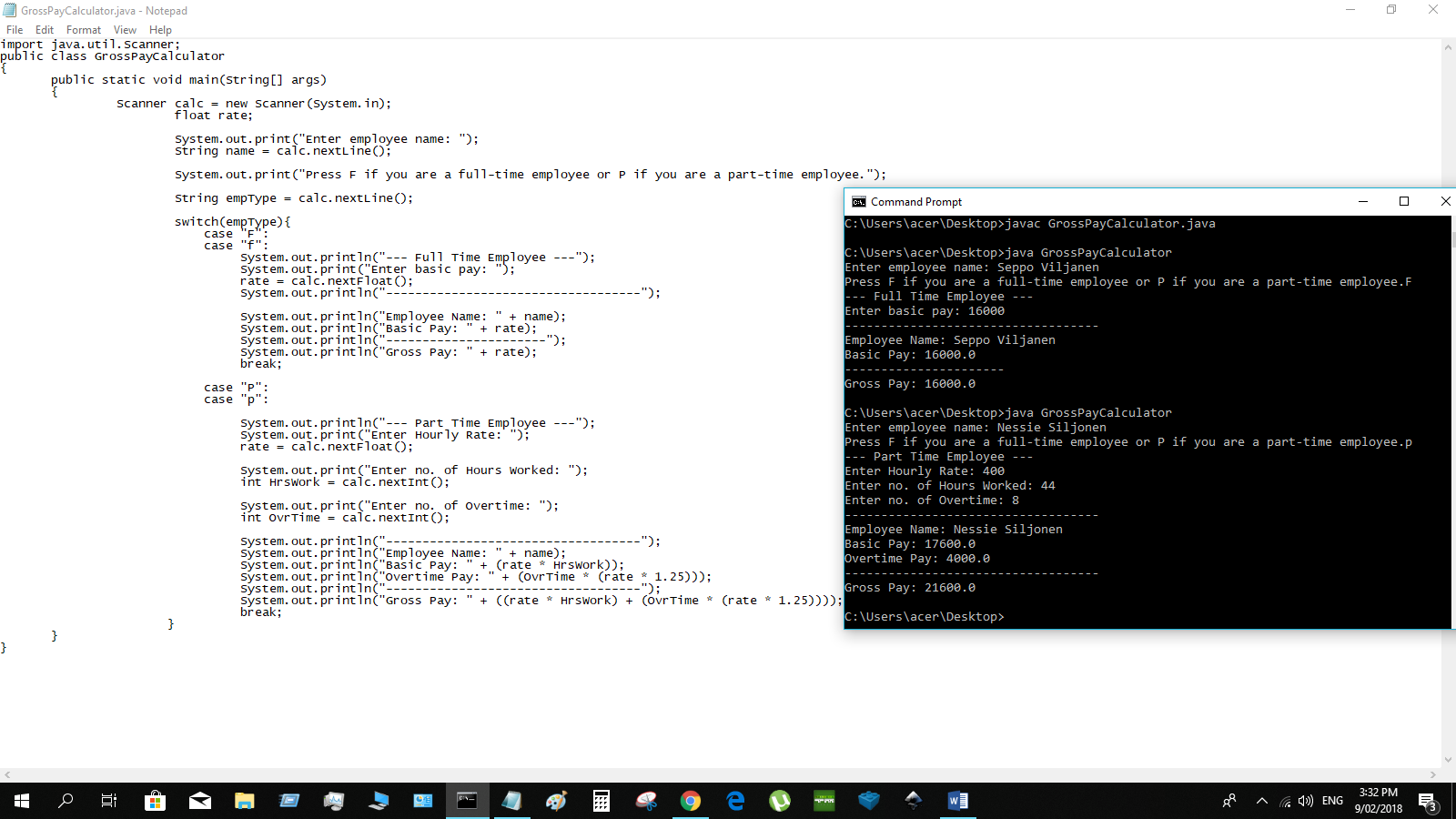Launch Microsoft Store from the taskbar
This screenshot has height=819, width=1456.
(x=155, y=801)
